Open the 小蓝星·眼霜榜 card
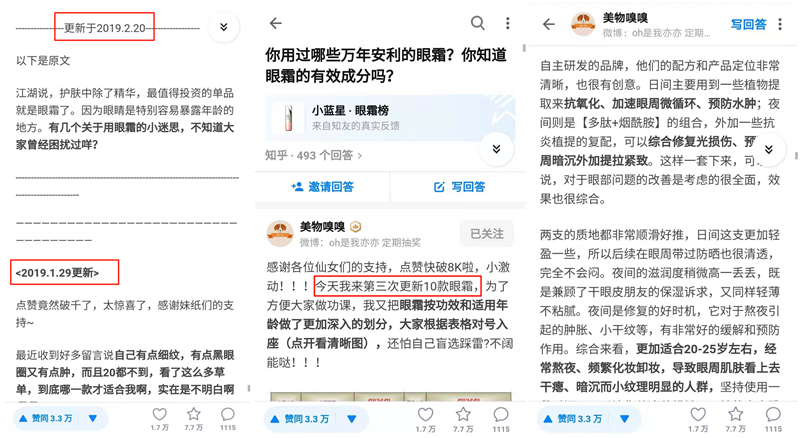The height and width of the screenshot is (438, 800). tap(390, 118)
